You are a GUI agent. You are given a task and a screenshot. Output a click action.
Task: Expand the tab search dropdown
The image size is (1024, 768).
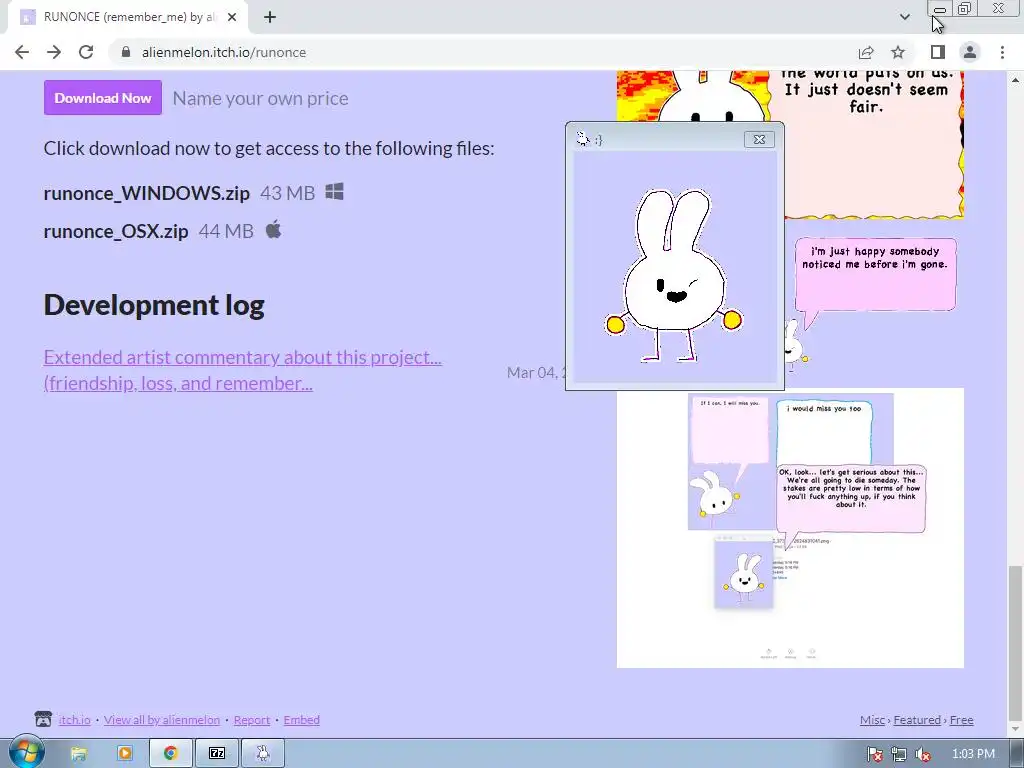coord(904,17)
